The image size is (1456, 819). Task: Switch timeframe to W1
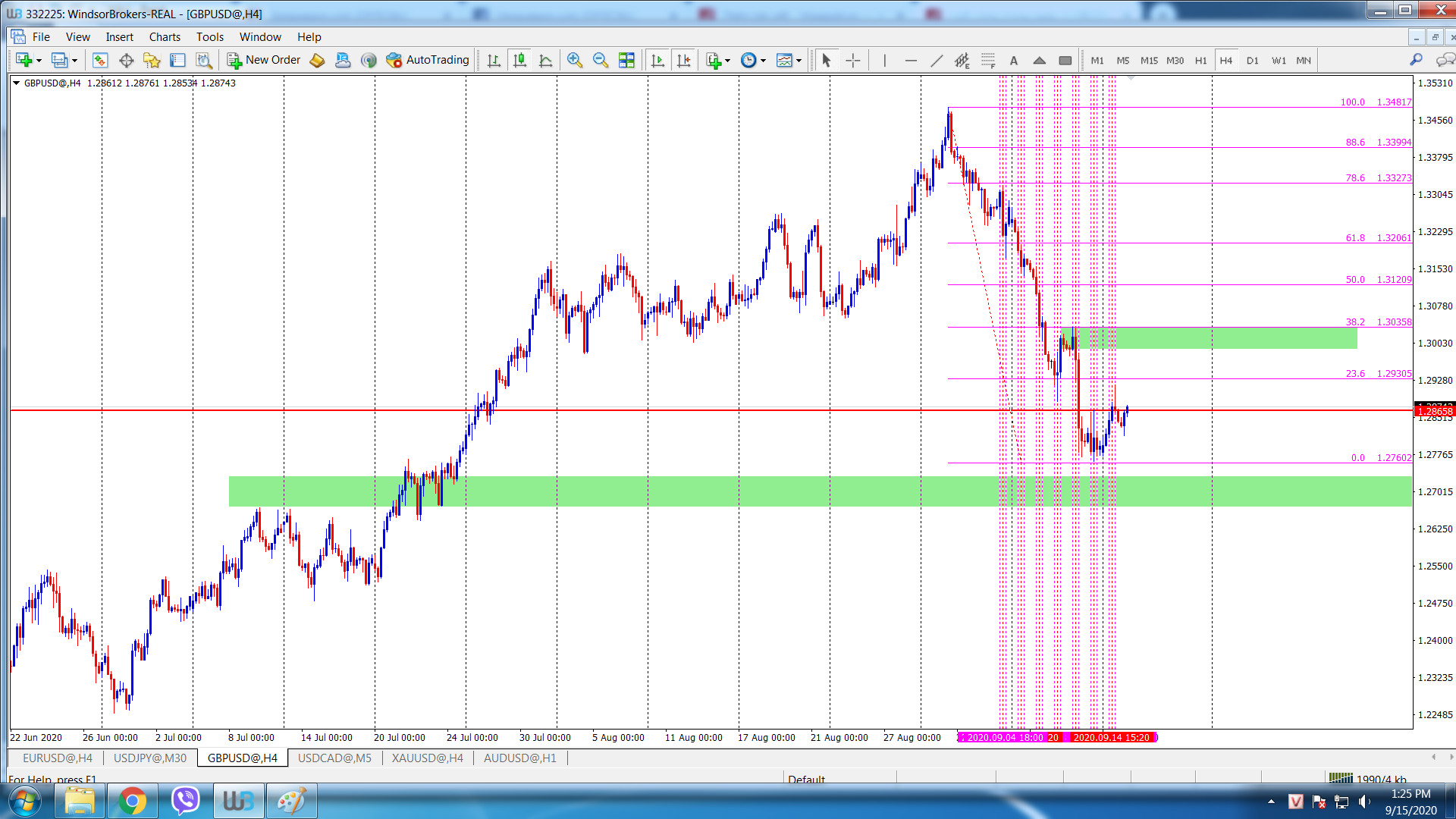pos(1279,60)
